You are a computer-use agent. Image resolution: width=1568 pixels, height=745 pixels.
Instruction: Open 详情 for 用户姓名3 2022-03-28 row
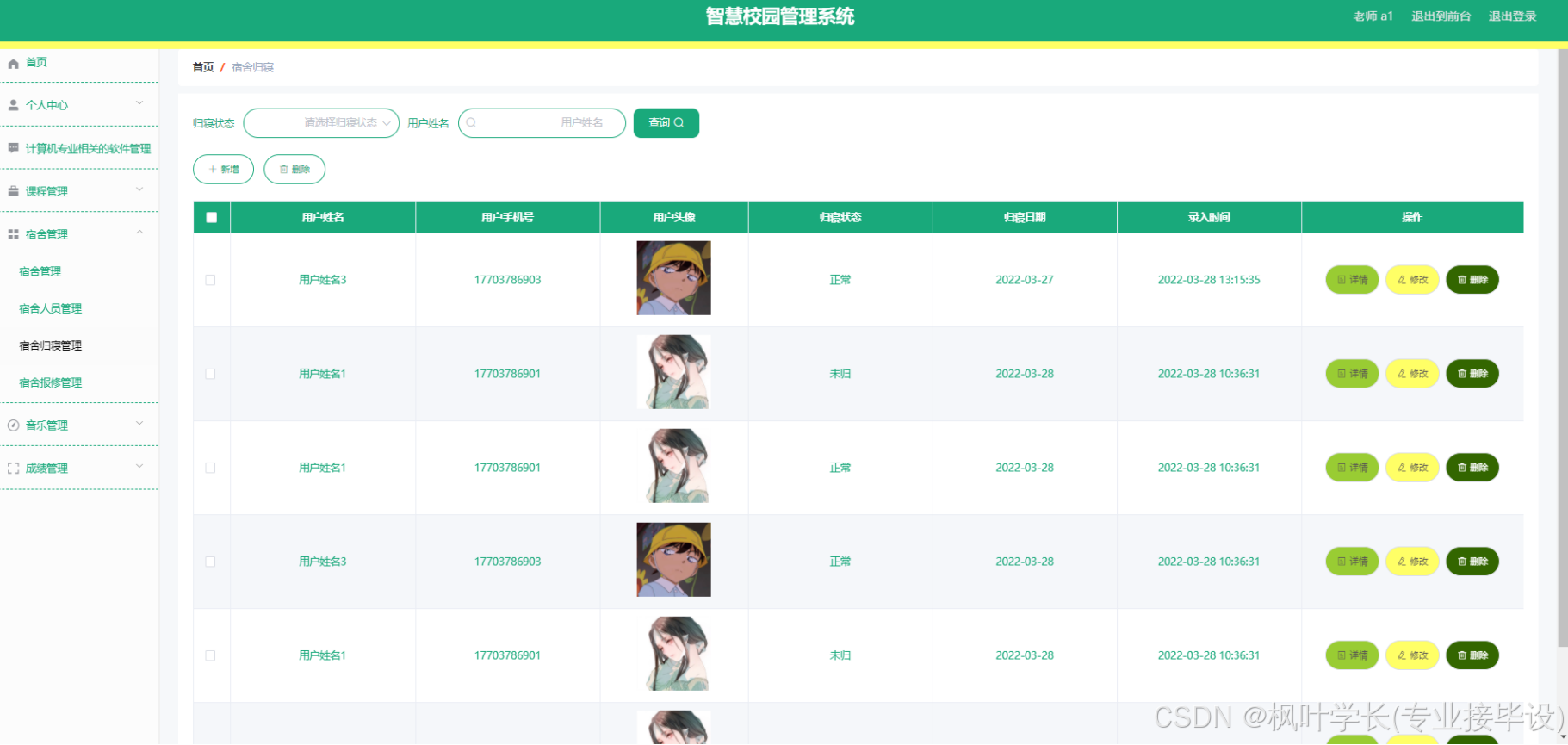coord(1353,562)
